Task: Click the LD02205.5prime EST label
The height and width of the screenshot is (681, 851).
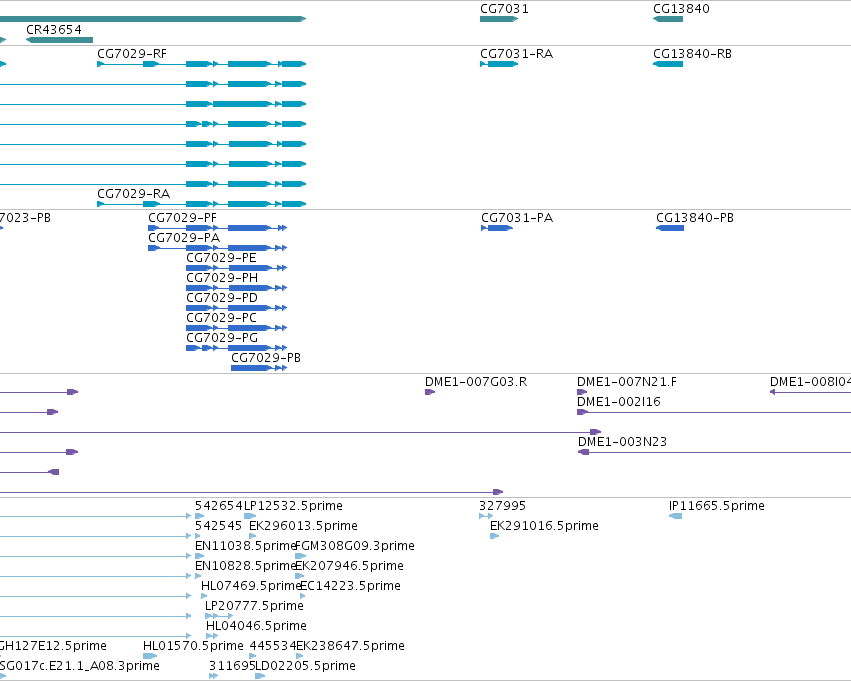Action: [306, 666]
